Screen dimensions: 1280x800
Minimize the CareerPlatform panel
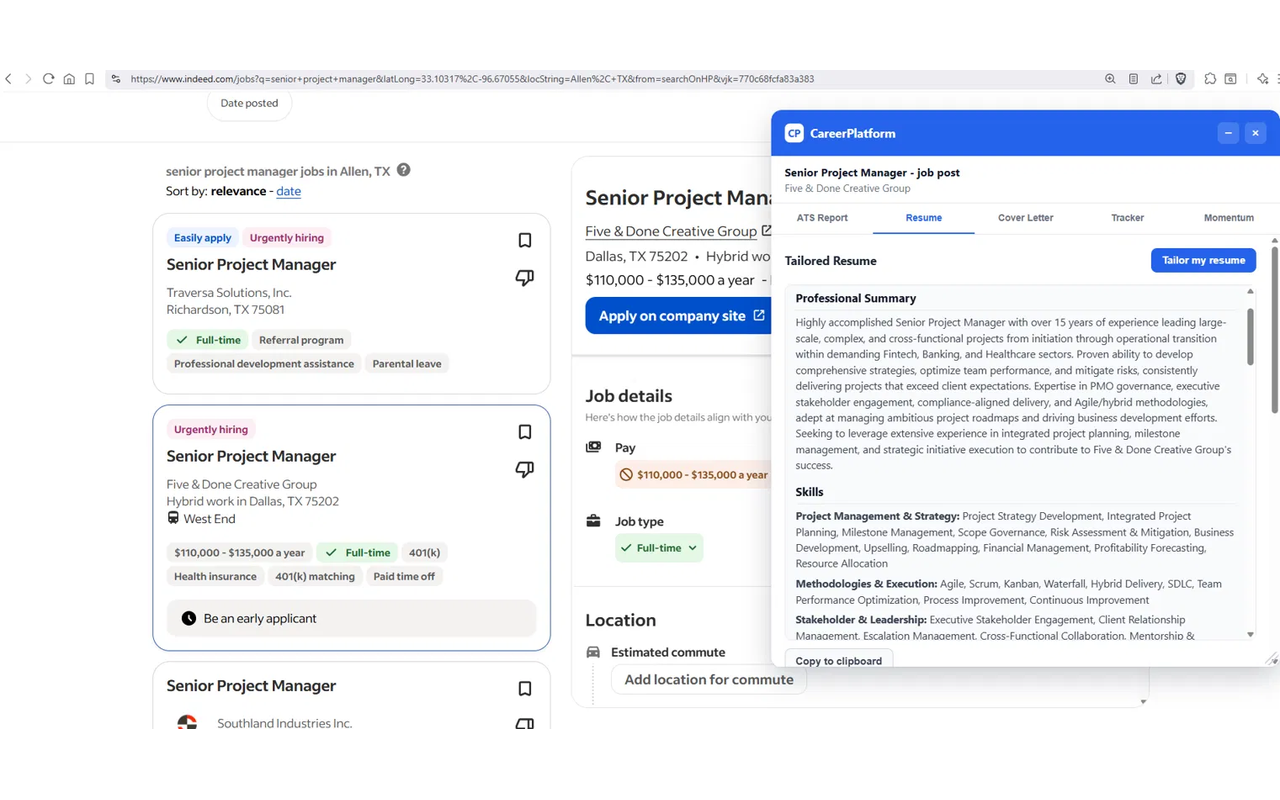[x=1228, y=133]
